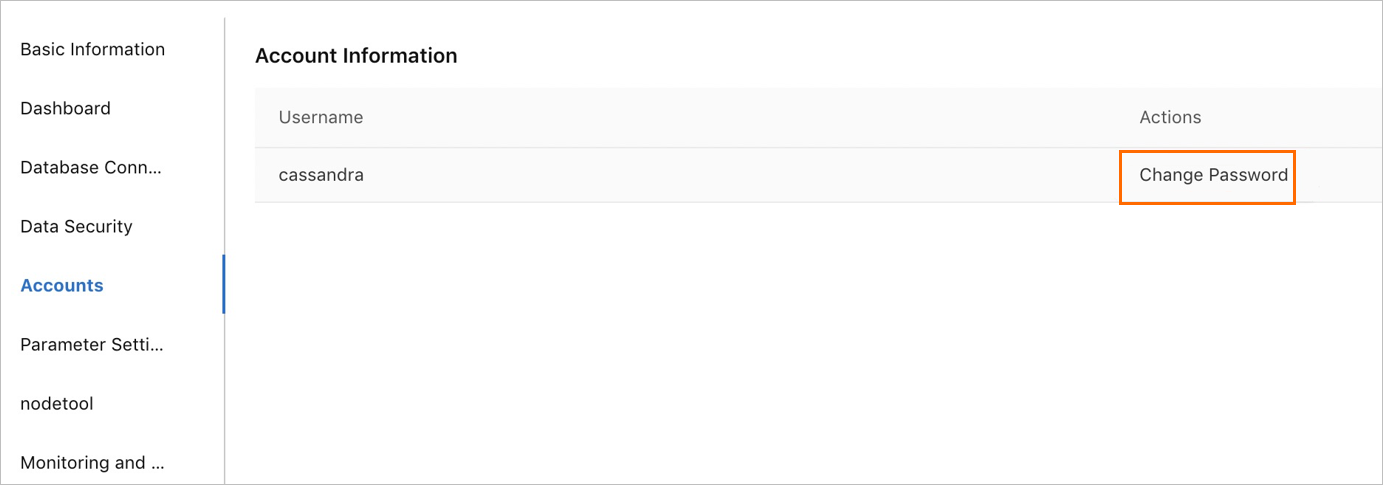Image resolution: width=1383 pixels, height=485 pixels.
Task: Open the Database Connection sidebar item
Action: (x=91, y=167)
